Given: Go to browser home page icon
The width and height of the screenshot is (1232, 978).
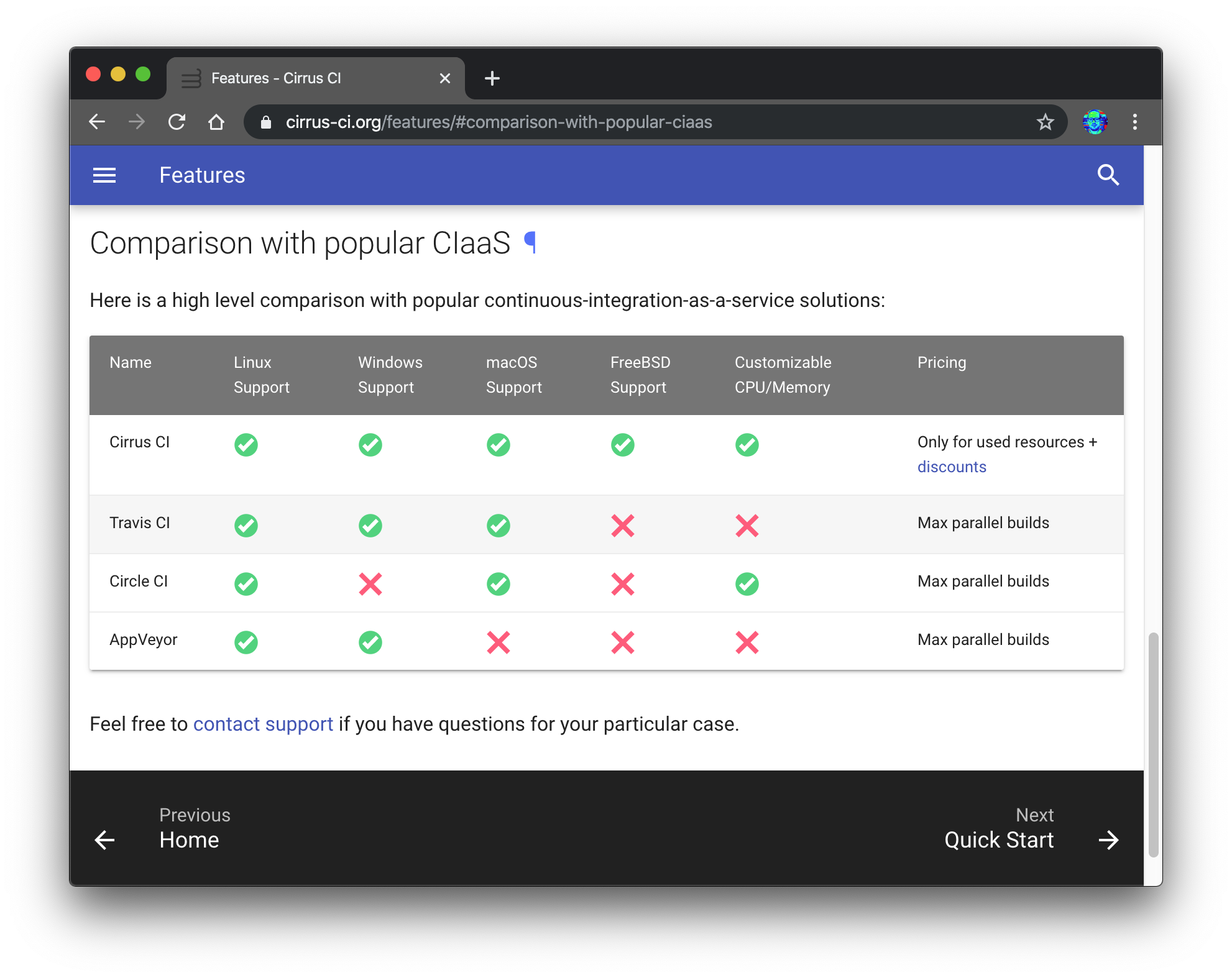Looking at the screenshot, I should pyautogui.click(x=217, y=122).
